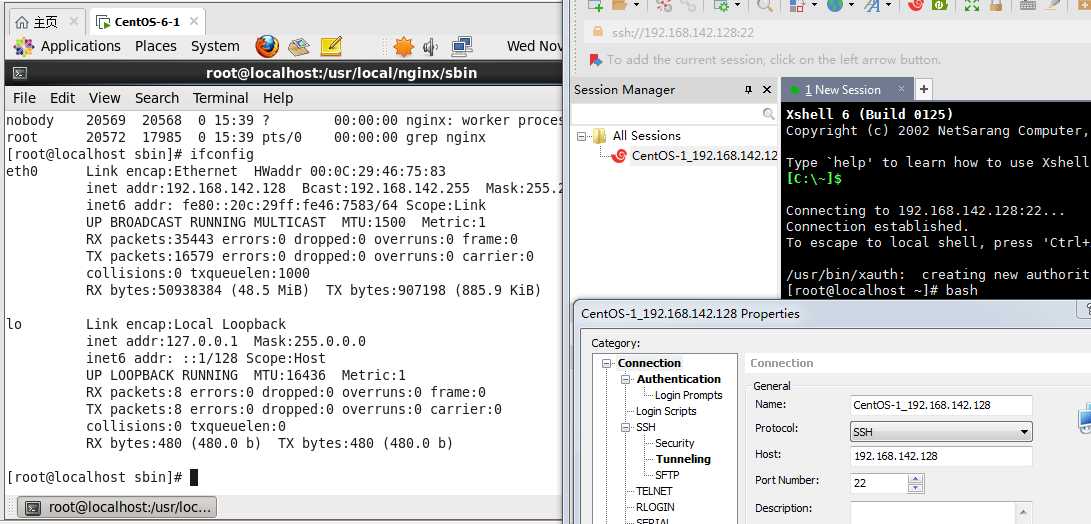Click the network computers icon in GNOME panel

click(x=461, y=47)
